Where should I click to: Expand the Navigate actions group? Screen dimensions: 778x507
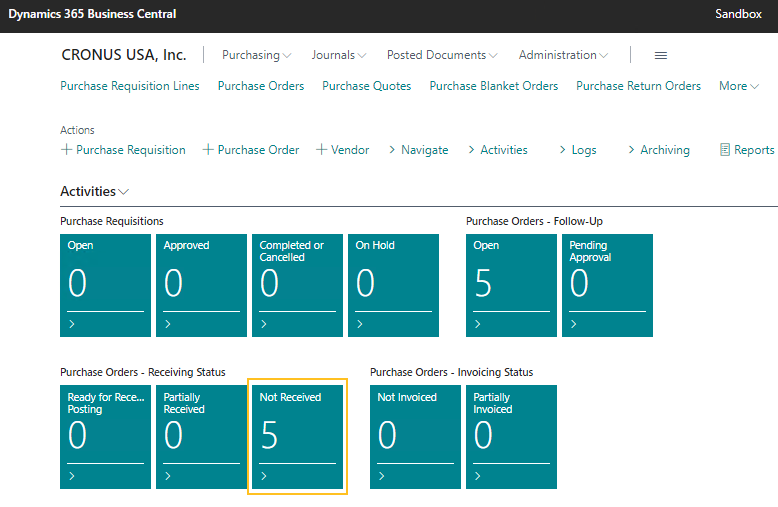[x=418, y=150]
